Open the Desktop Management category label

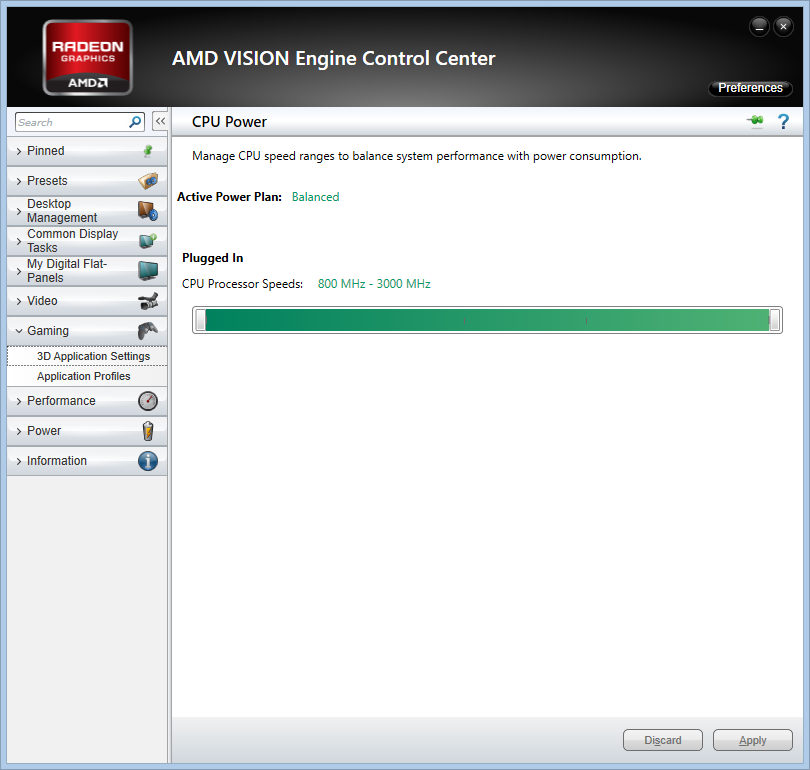[62, 211]
